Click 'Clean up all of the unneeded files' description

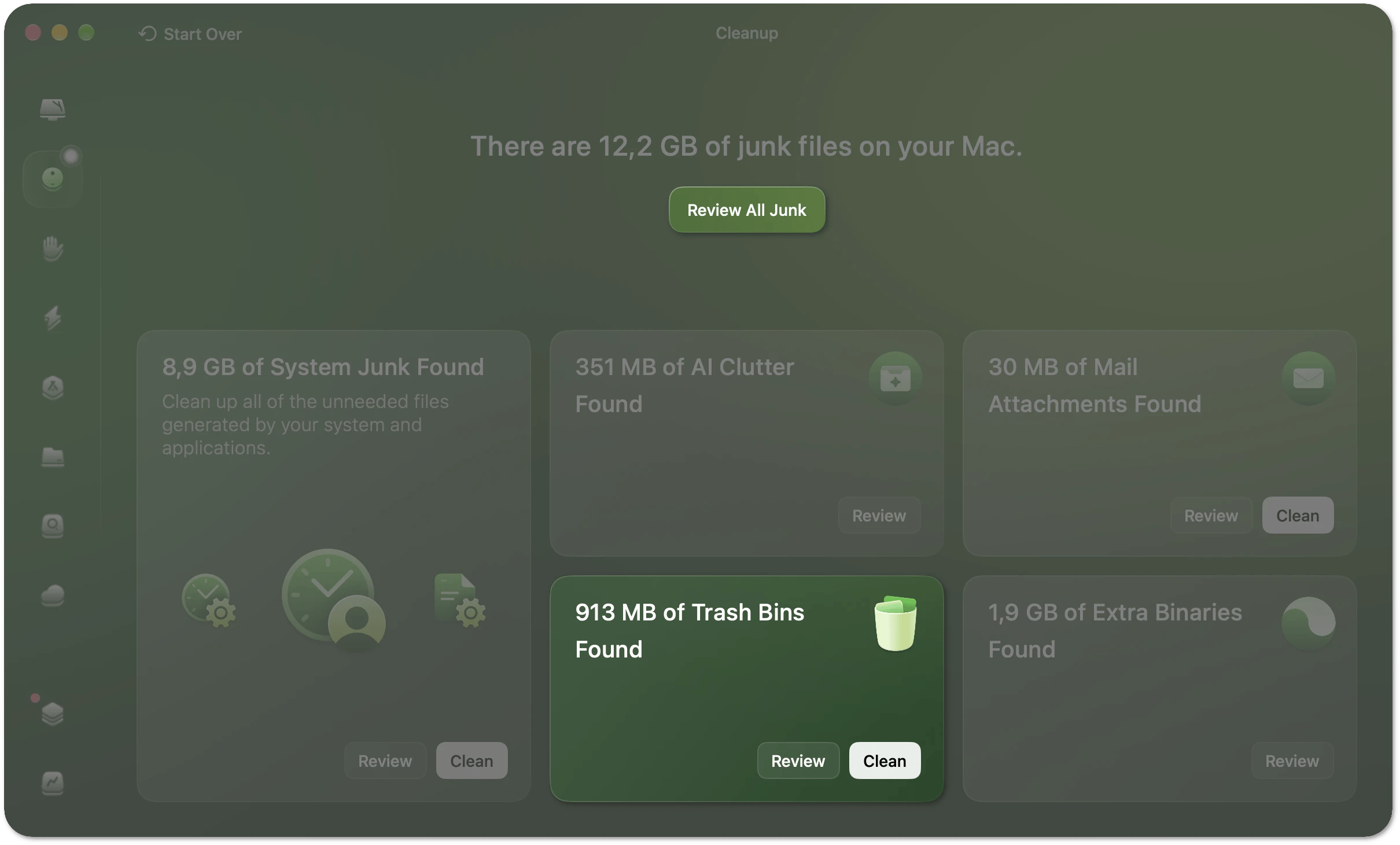click(x=305, y=424)
